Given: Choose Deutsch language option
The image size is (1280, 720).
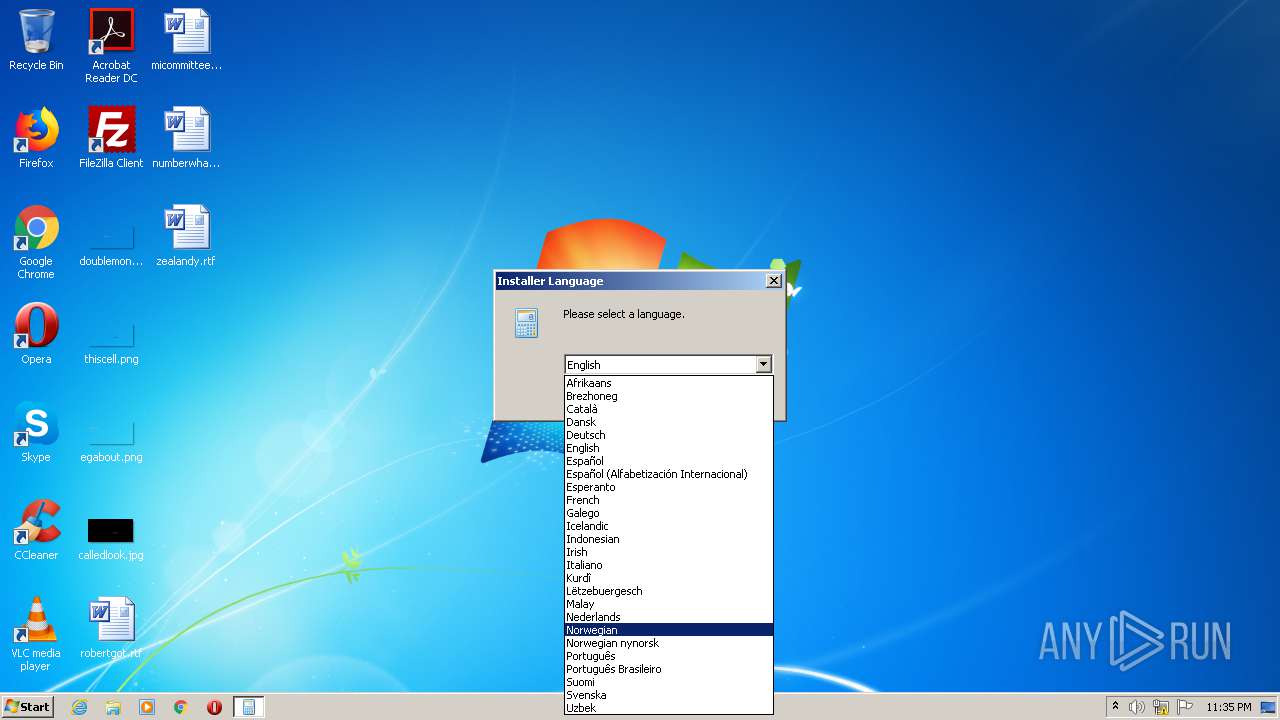Looking at the screenshot, I should coord(669,435).
